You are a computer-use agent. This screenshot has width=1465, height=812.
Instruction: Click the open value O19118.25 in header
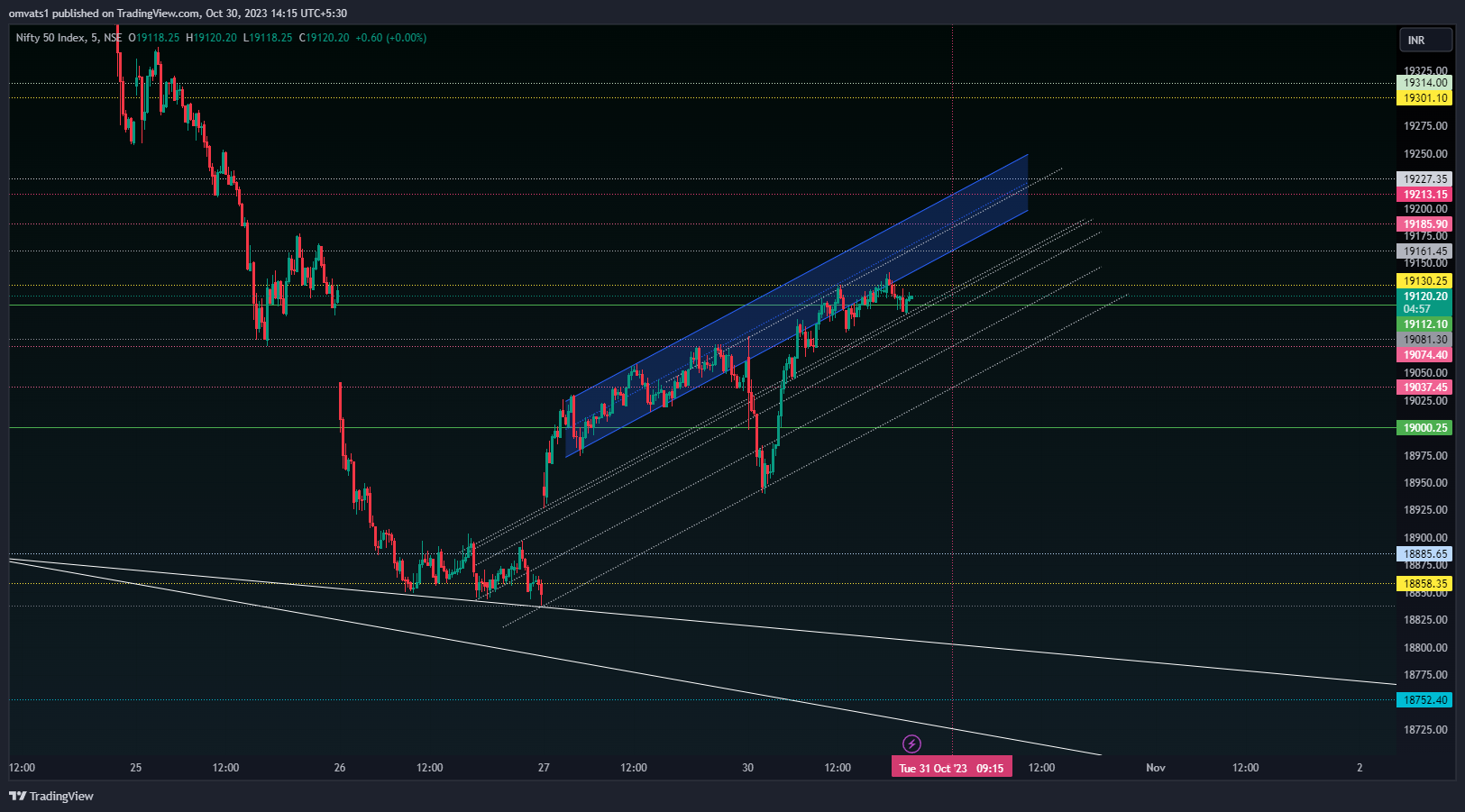154,38
